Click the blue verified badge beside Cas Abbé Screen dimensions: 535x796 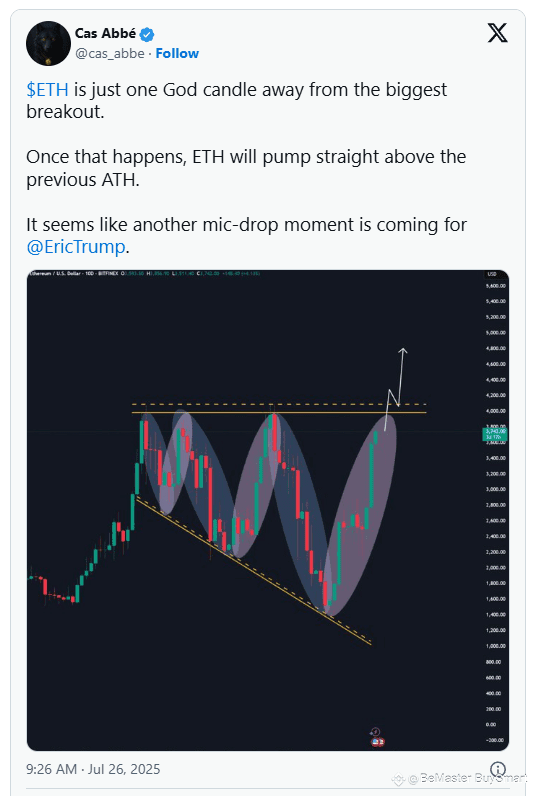(147, 35)
